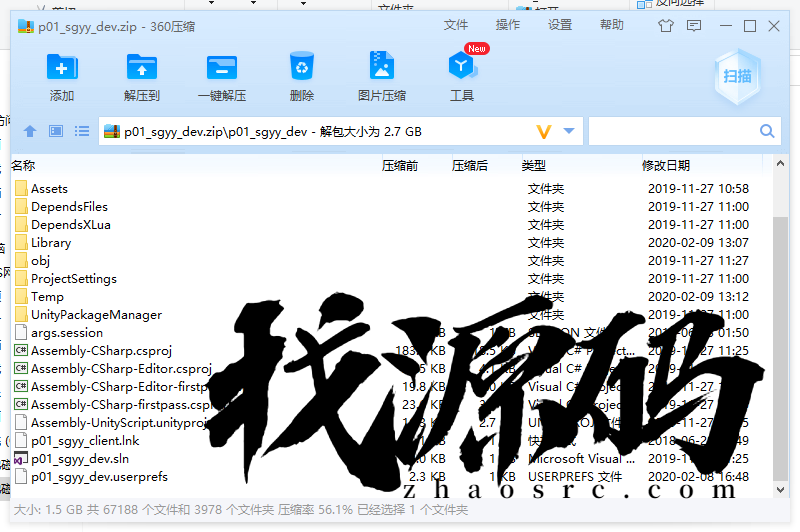Click the 2020-02-09 13:07 date of Library
Screen dimensions: 800x532
pyautogui.click(x=698, y=243)
